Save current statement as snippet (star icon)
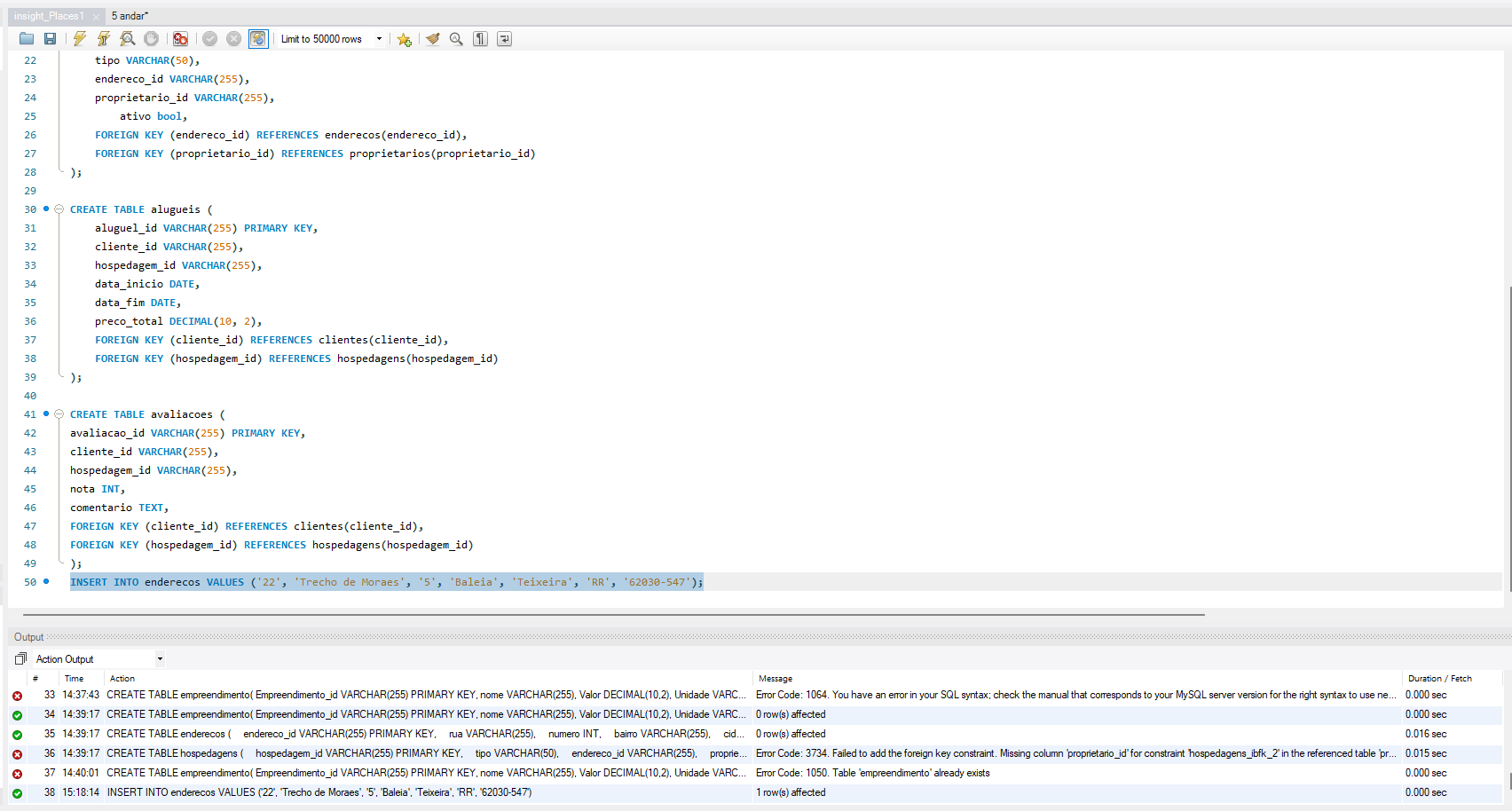Image resolution: width=1512 pixels, height=811 pixels. (x=405, y=39)
